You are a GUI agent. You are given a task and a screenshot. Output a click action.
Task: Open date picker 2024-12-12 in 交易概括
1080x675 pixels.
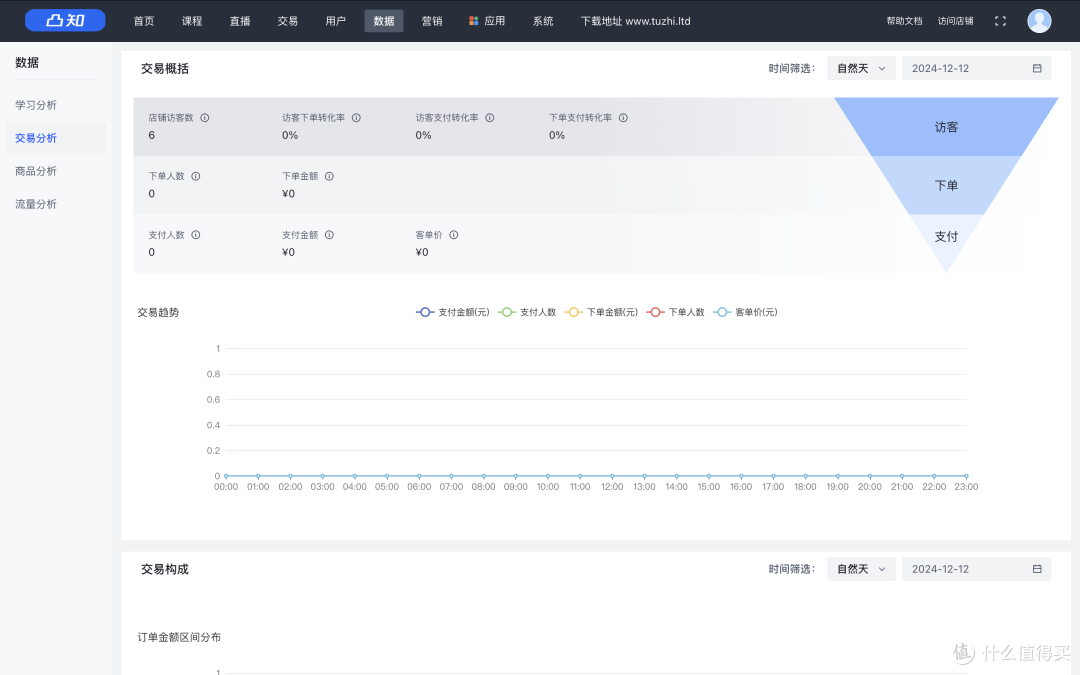pyautogui.click(x=976, y=68)
